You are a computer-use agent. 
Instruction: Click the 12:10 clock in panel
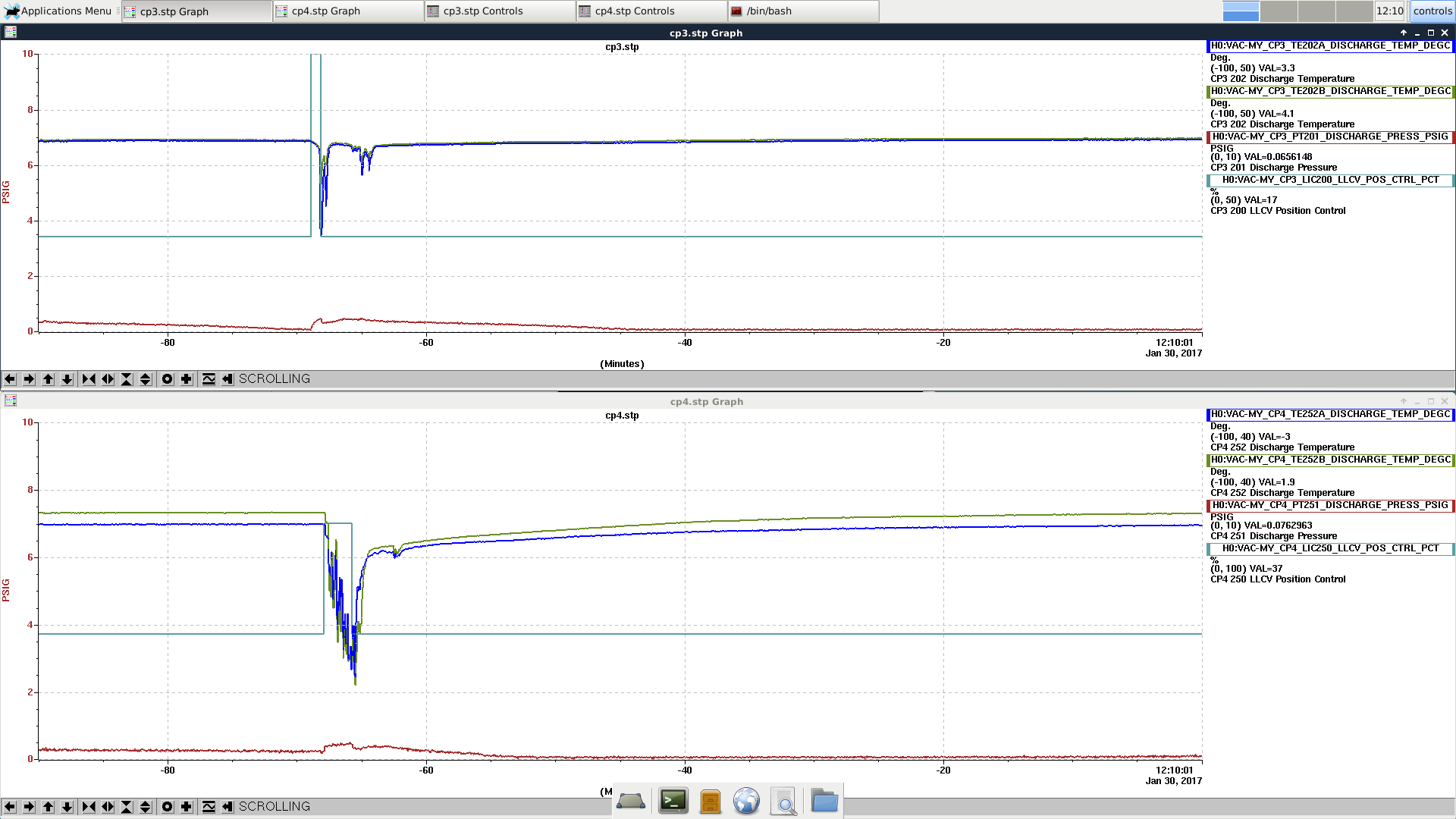pyautogui.click(x=1390, y=11)
